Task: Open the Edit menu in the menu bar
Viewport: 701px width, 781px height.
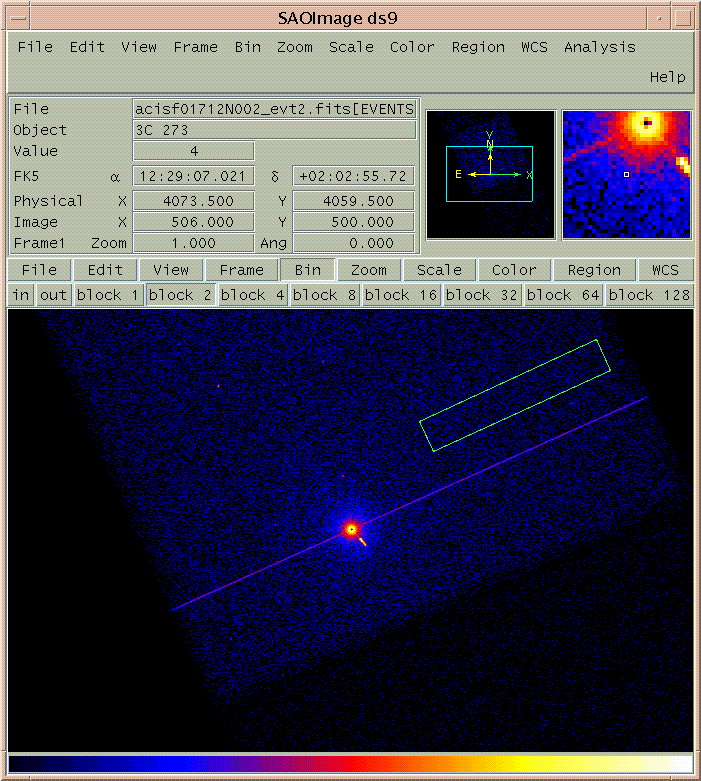Action: 87,47
